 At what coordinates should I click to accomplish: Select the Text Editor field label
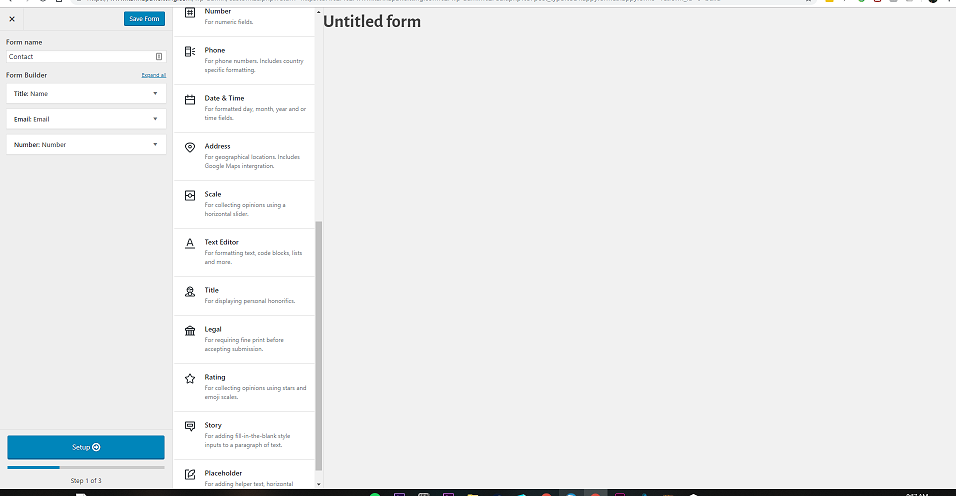[221, 242]
